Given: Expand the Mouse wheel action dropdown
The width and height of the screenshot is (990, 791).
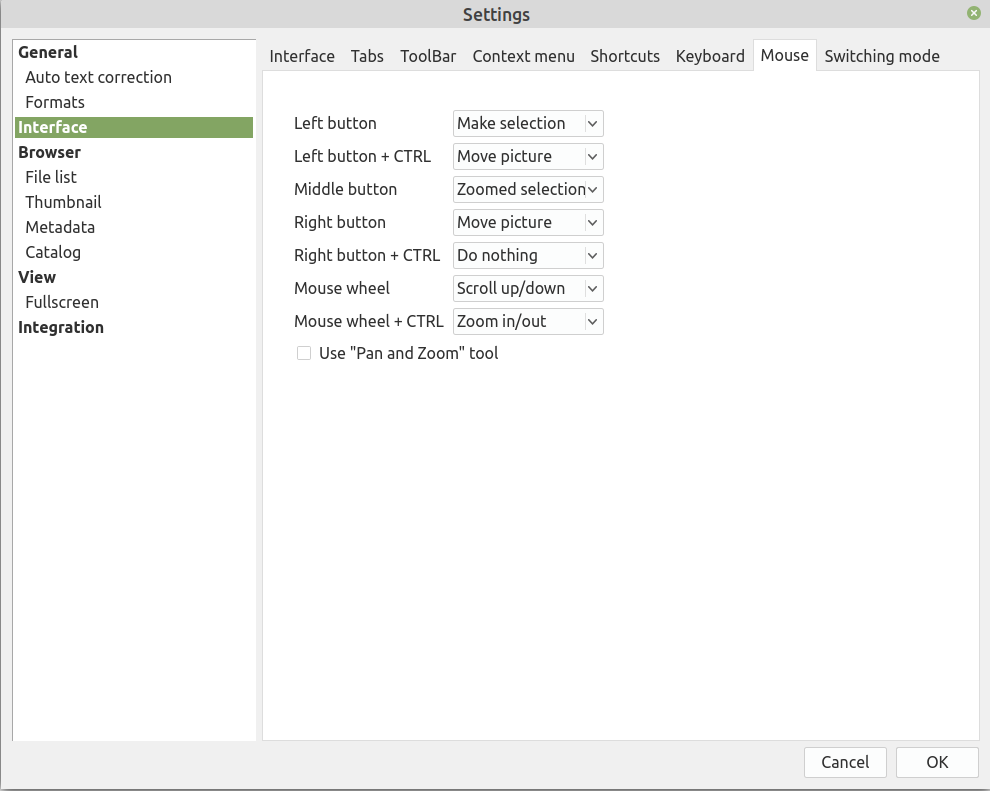Looking at the screenshot, I should (x=528, y=288).
